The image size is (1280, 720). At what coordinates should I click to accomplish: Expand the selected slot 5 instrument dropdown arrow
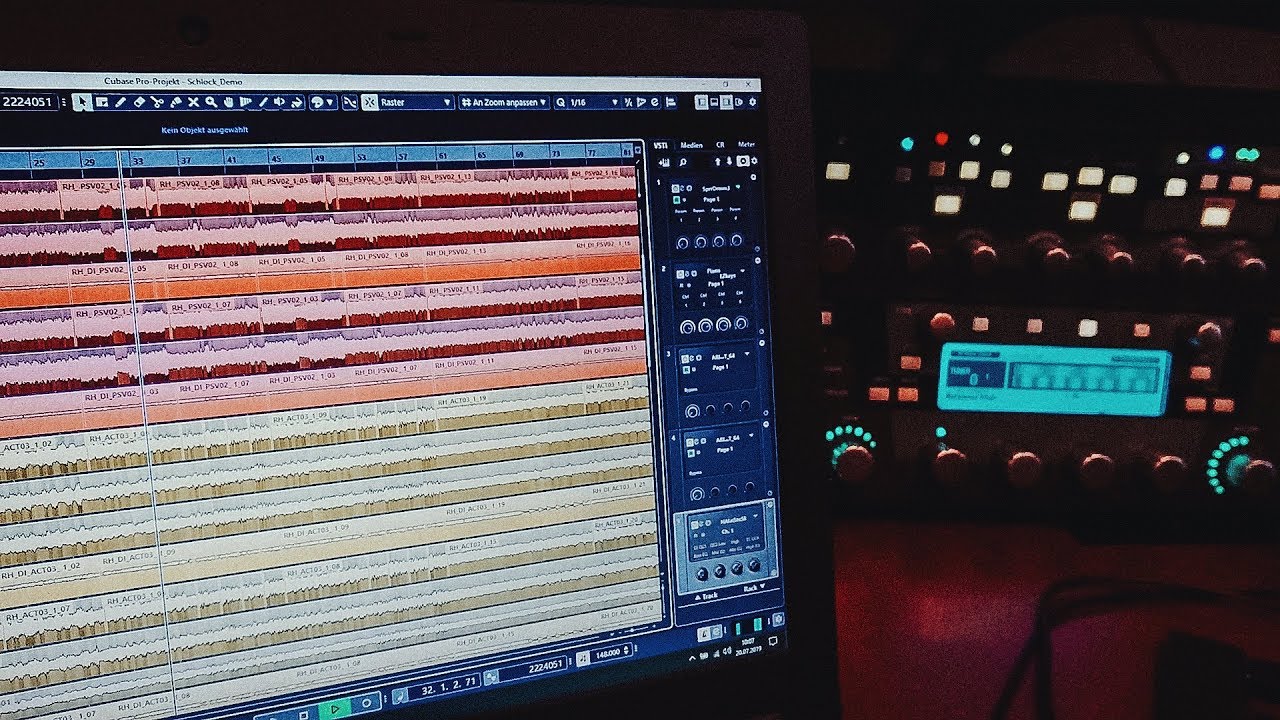pos(755,515)
